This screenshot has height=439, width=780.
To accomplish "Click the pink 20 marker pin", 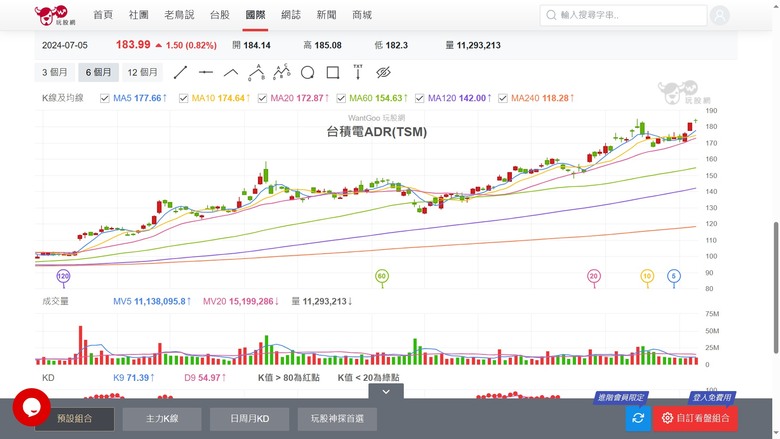I will 593,276.
